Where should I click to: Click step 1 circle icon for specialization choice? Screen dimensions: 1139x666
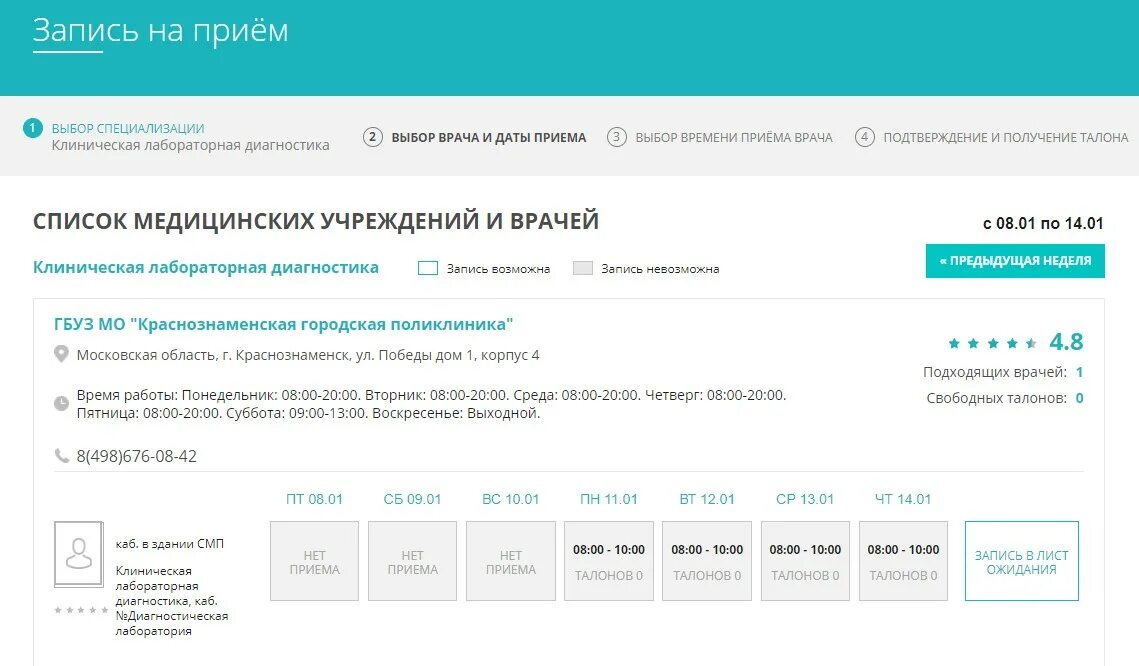click(31, 127)
